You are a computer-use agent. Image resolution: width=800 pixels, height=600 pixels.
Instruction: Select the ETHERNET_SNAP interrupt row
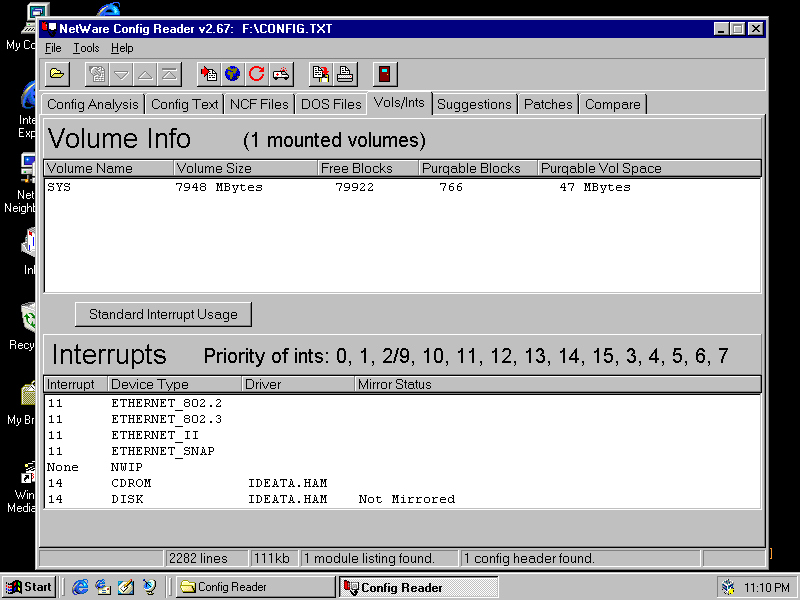(403, 451)
